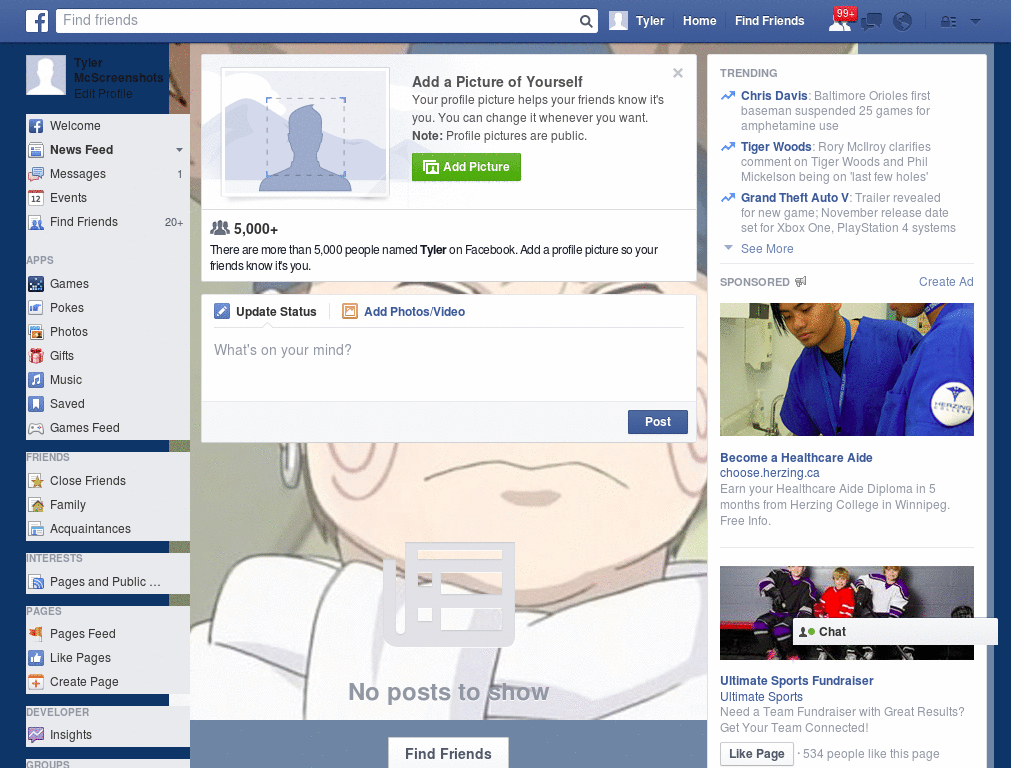Open the Games app icon

[36, 284]
